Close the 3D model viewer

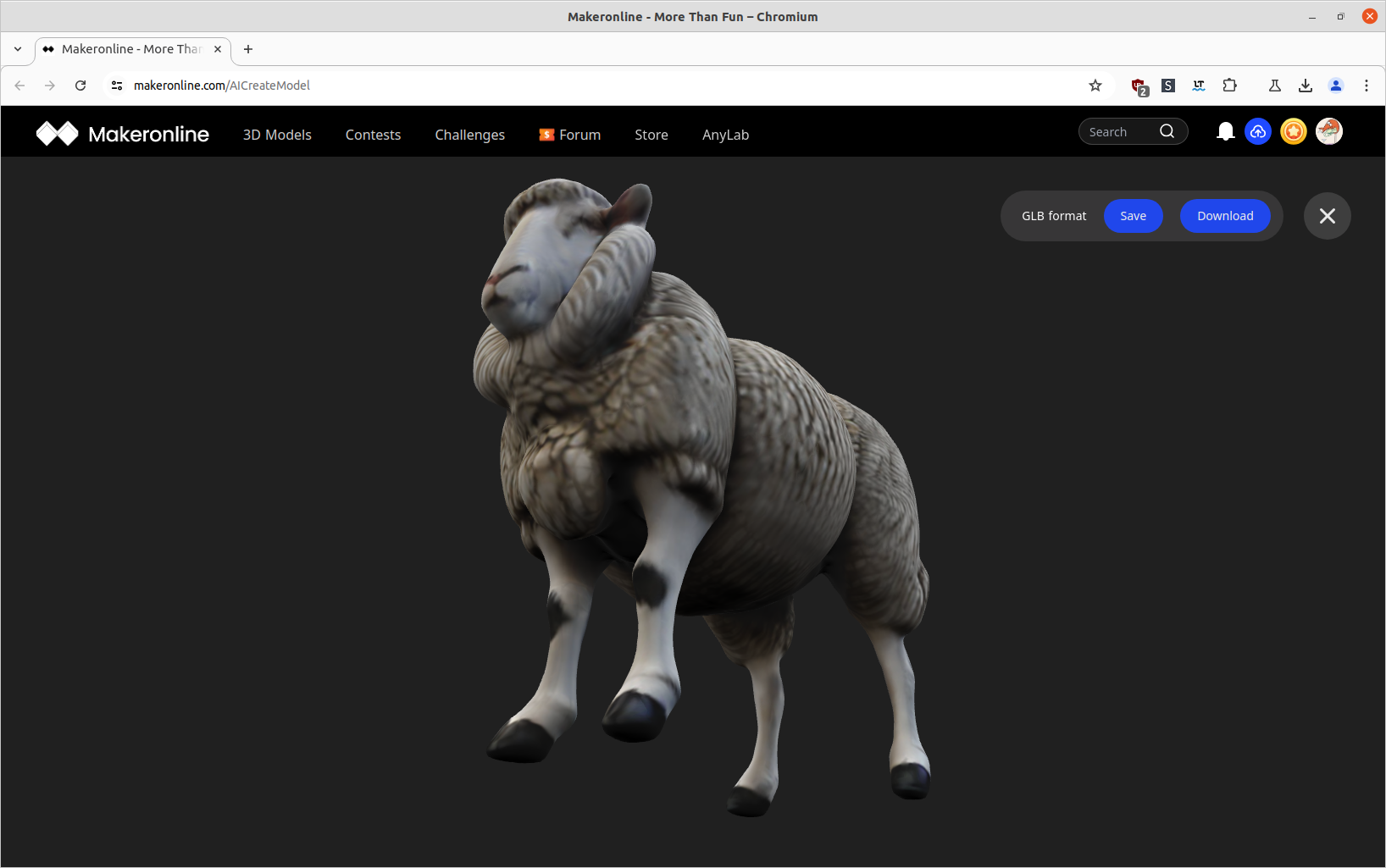(1328, 216)
